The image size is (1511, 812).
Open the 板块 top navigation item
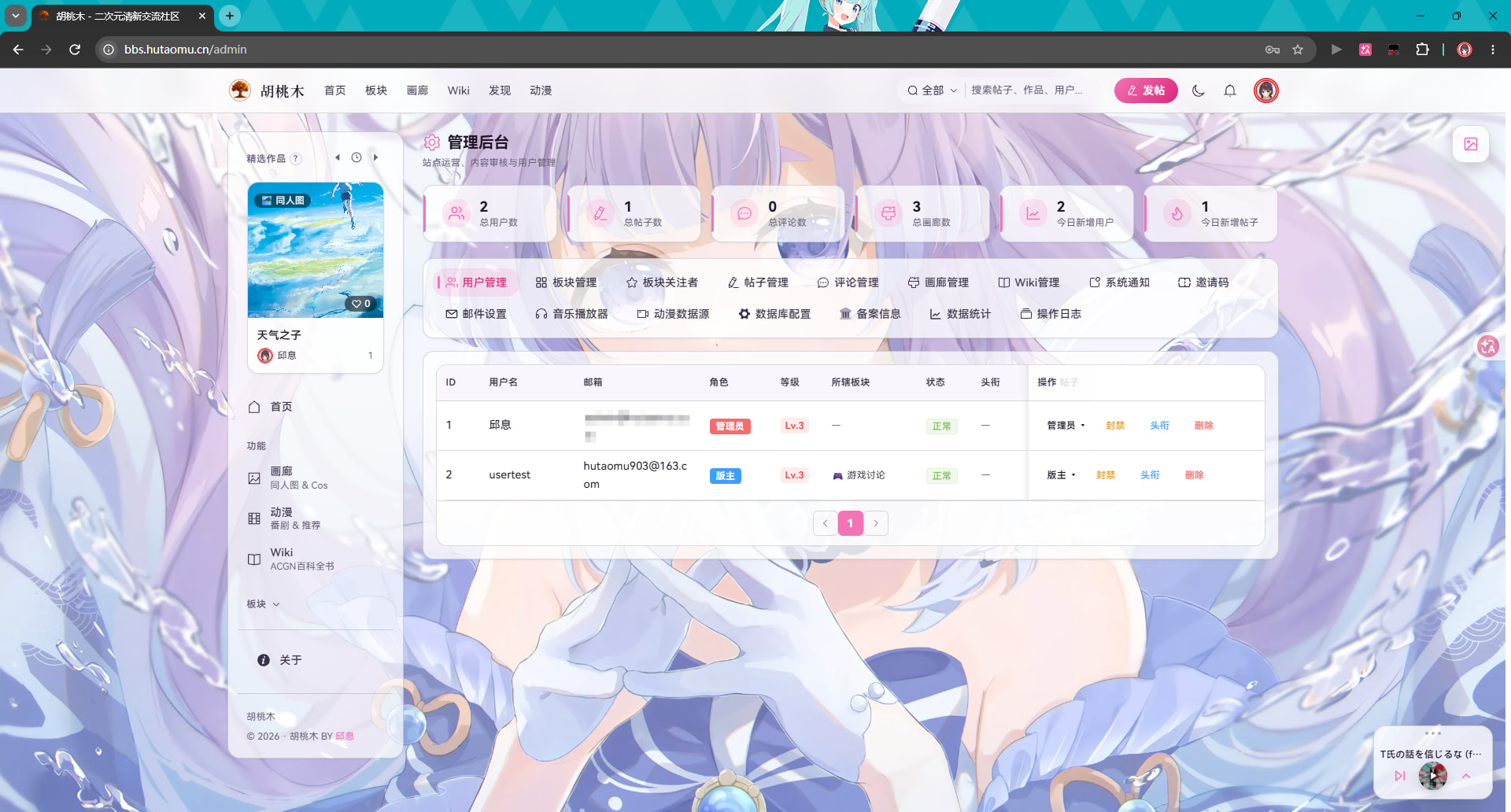click(376, 90)
